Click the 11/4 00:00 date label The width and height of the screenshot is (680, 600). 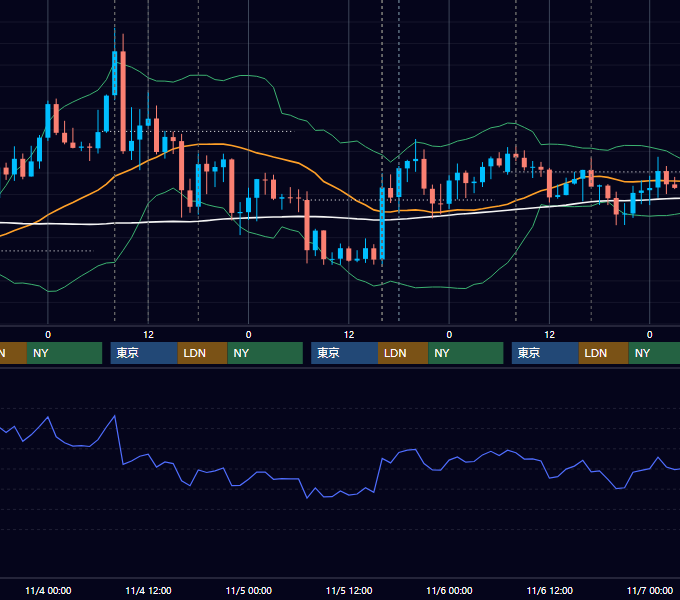pos(48,590)
